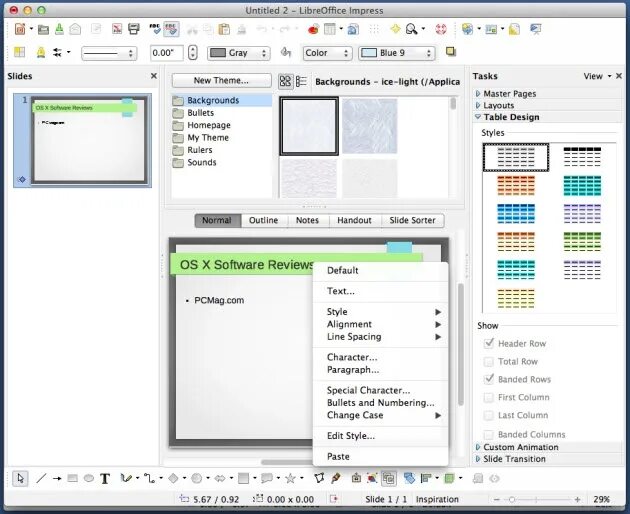The image size is (630, 514).
Task: Click the Export as PDF icon
Action: tap(117, 29)
